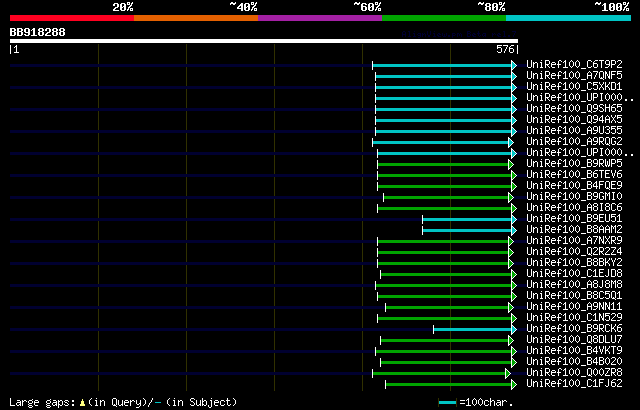Open the UniRef100_Q9SH65 hit label
Viewport: 640px width, 410px height.
pos(574,109)
